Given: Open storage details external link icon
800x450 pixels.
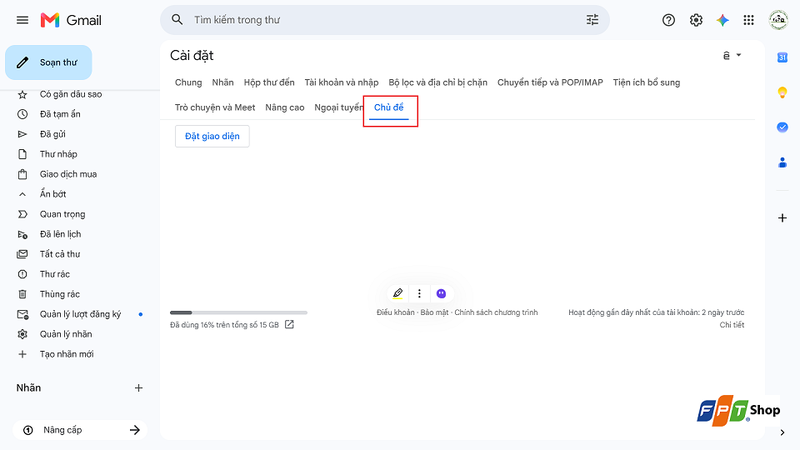Looking at the screenshot, I should point(289,324).
